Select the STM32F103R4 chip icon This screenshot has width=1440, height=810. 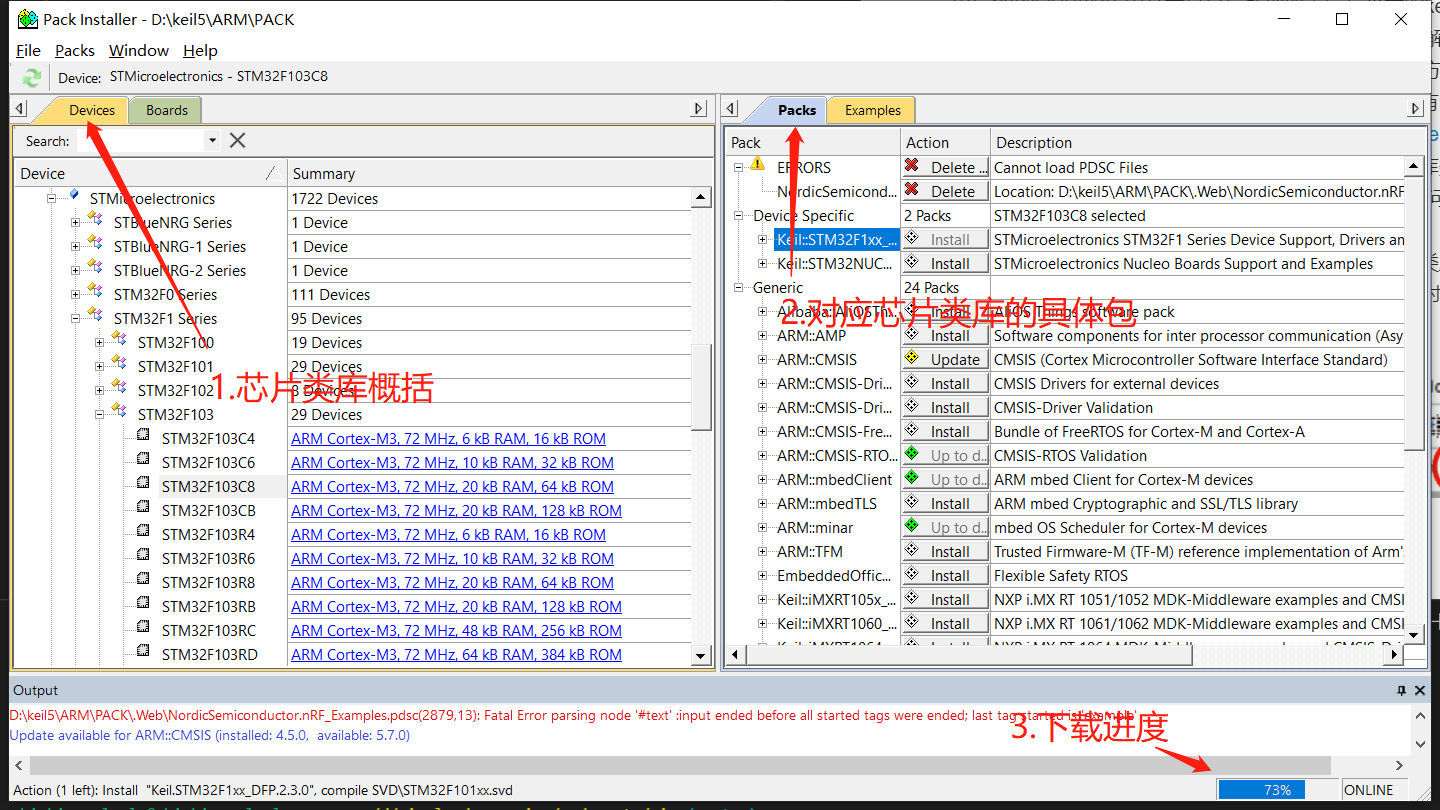coord(143,533)
